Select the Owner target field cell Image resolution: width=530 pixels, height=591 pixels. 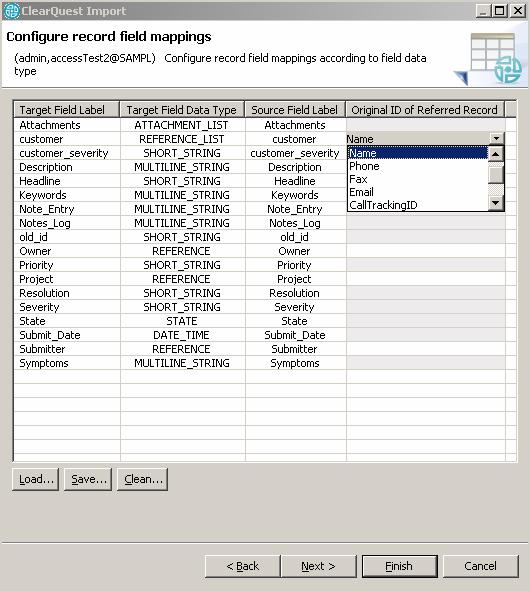(67, 251)
